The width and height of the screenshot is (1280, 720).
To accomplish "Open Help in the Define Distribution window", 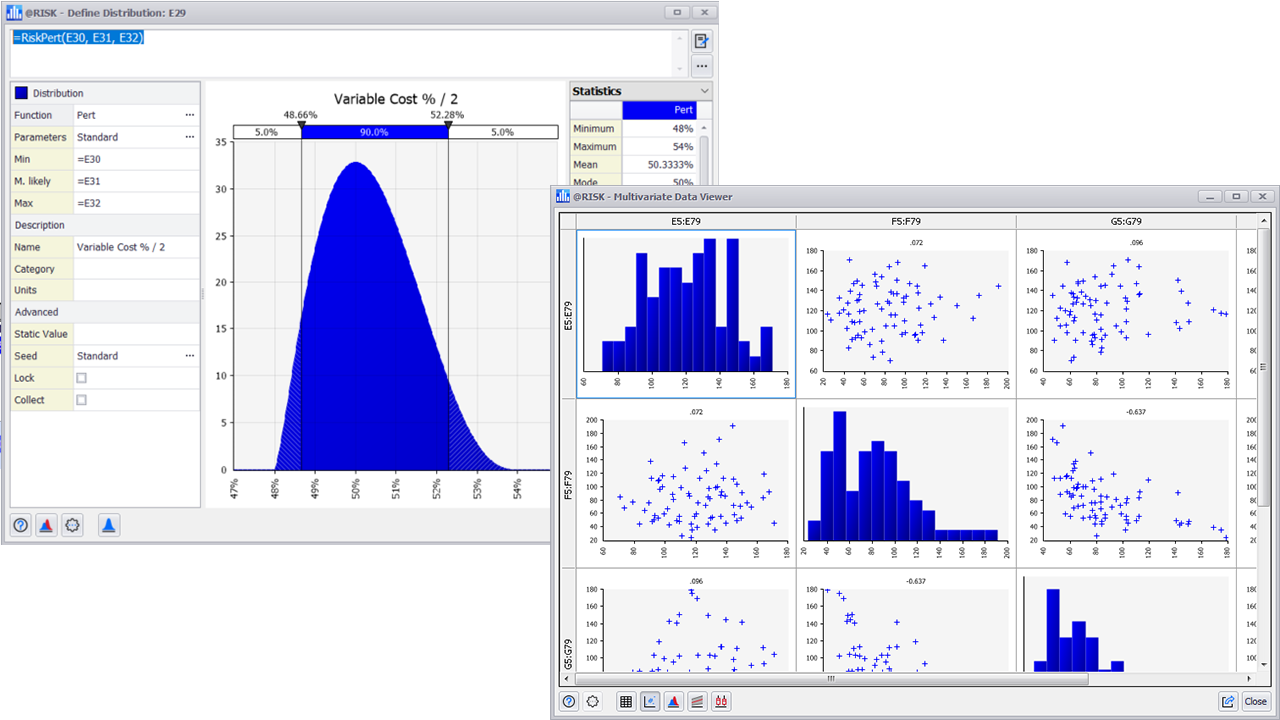I will click(x=20, y=524).
